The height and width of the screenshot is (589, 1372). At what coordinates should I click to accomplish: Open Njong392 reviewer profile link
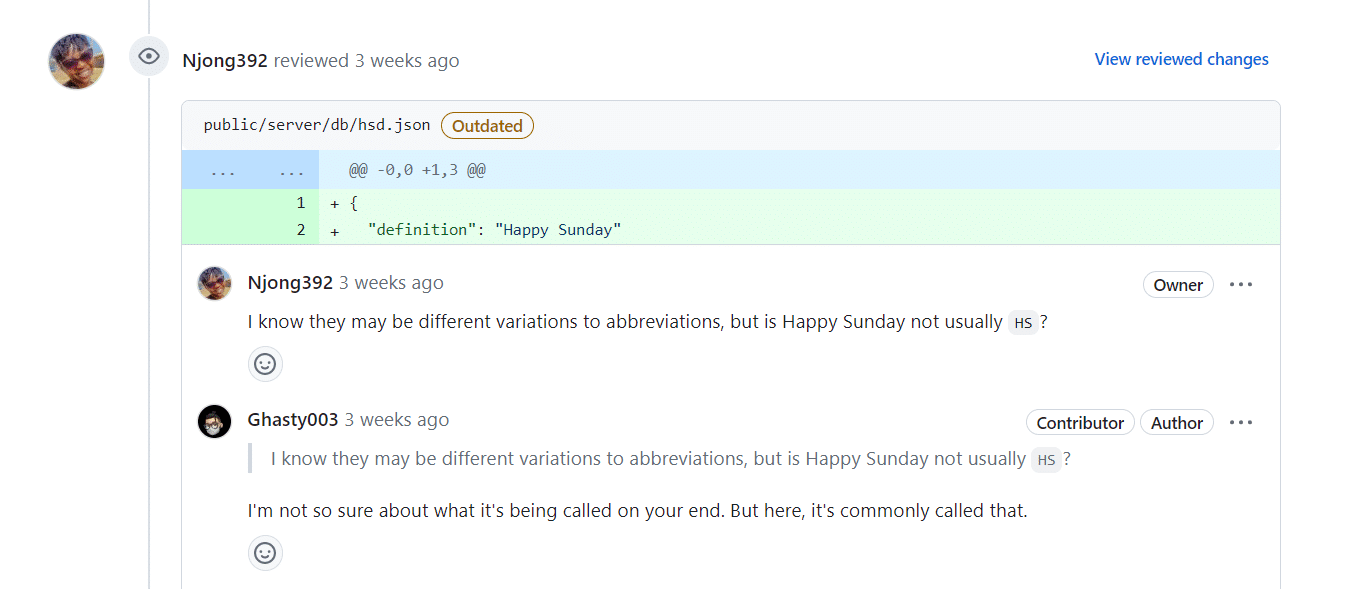pos(225,60)
